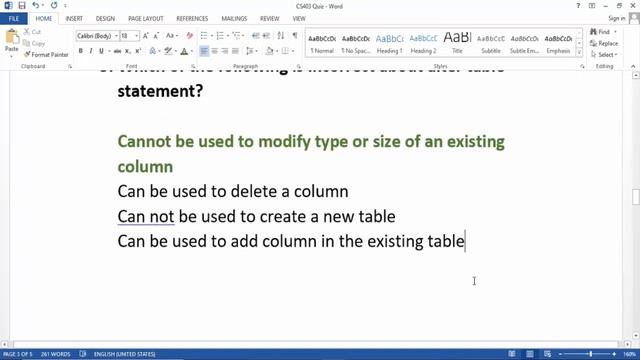Image resolution: width=640 pixels, height=360 pixels.
Task: Open the font size dropdown
Action: tap(136, 36)
